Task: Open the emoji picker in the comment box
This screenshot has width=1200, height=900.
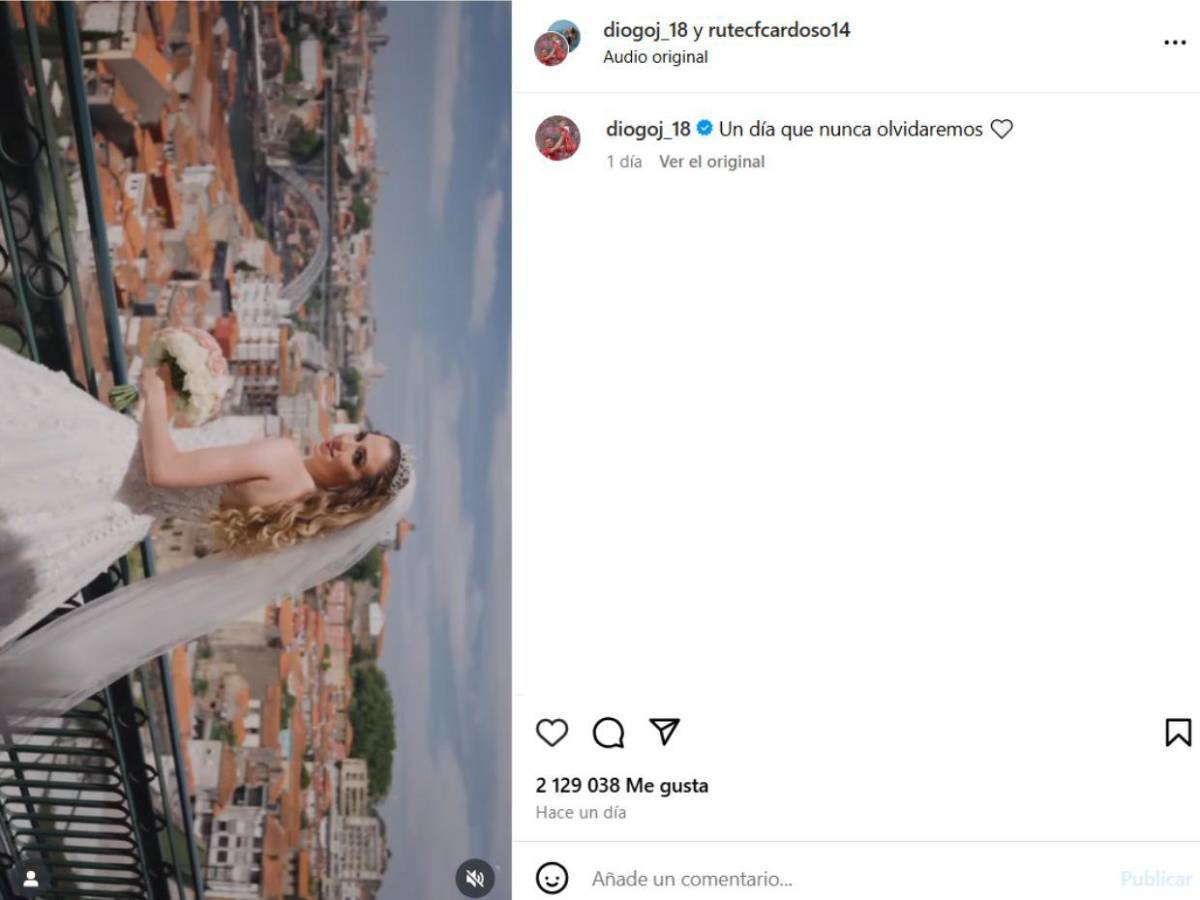Action: click(x=551, y=878)
